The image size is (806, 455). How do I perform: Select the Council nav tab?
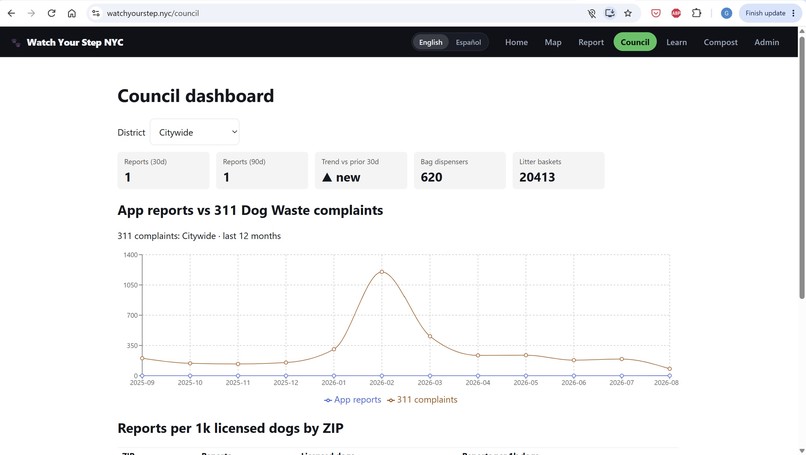point(635,42)
